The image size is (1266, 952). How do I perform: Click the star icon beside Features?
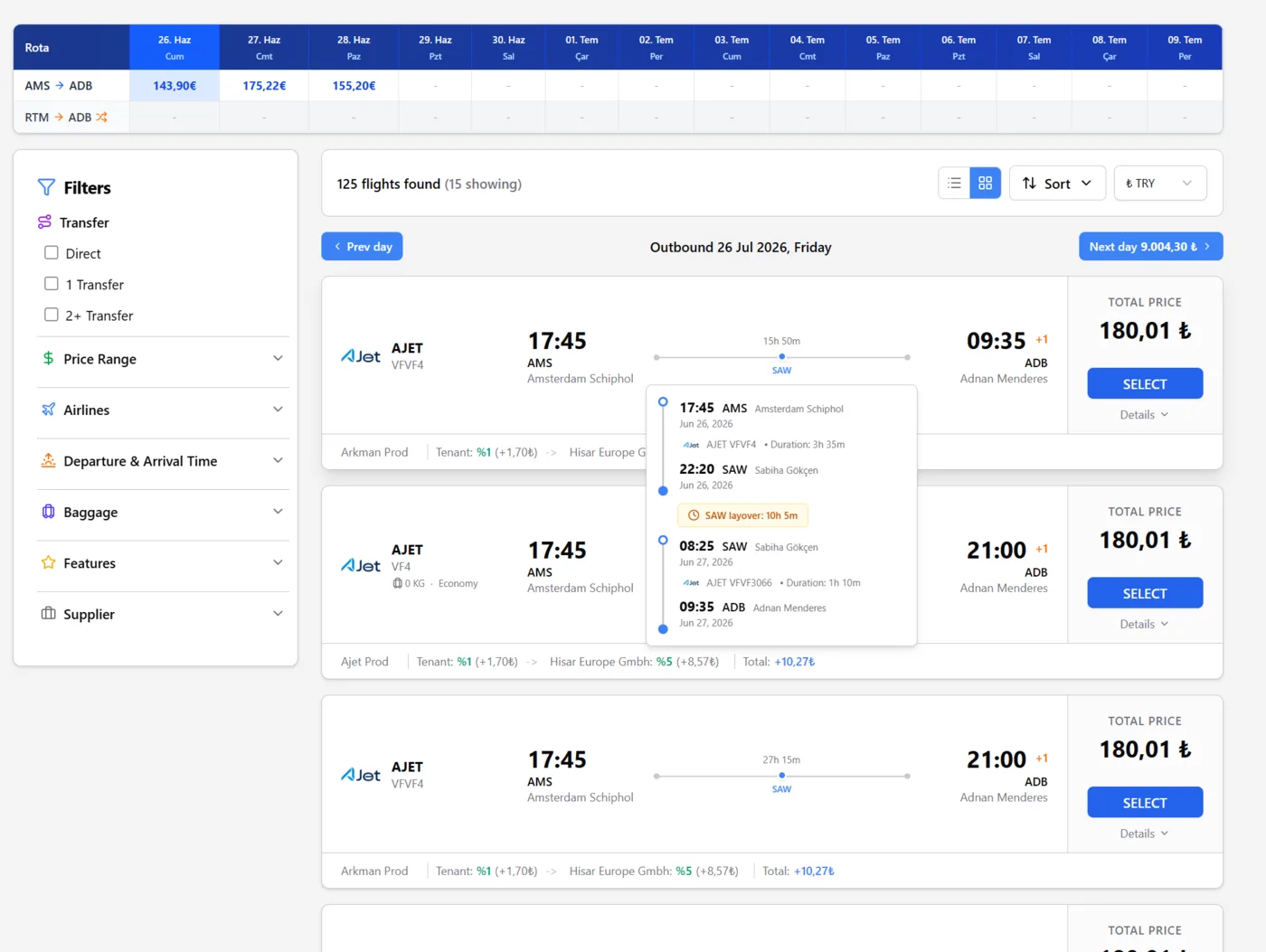click(48, 562)
